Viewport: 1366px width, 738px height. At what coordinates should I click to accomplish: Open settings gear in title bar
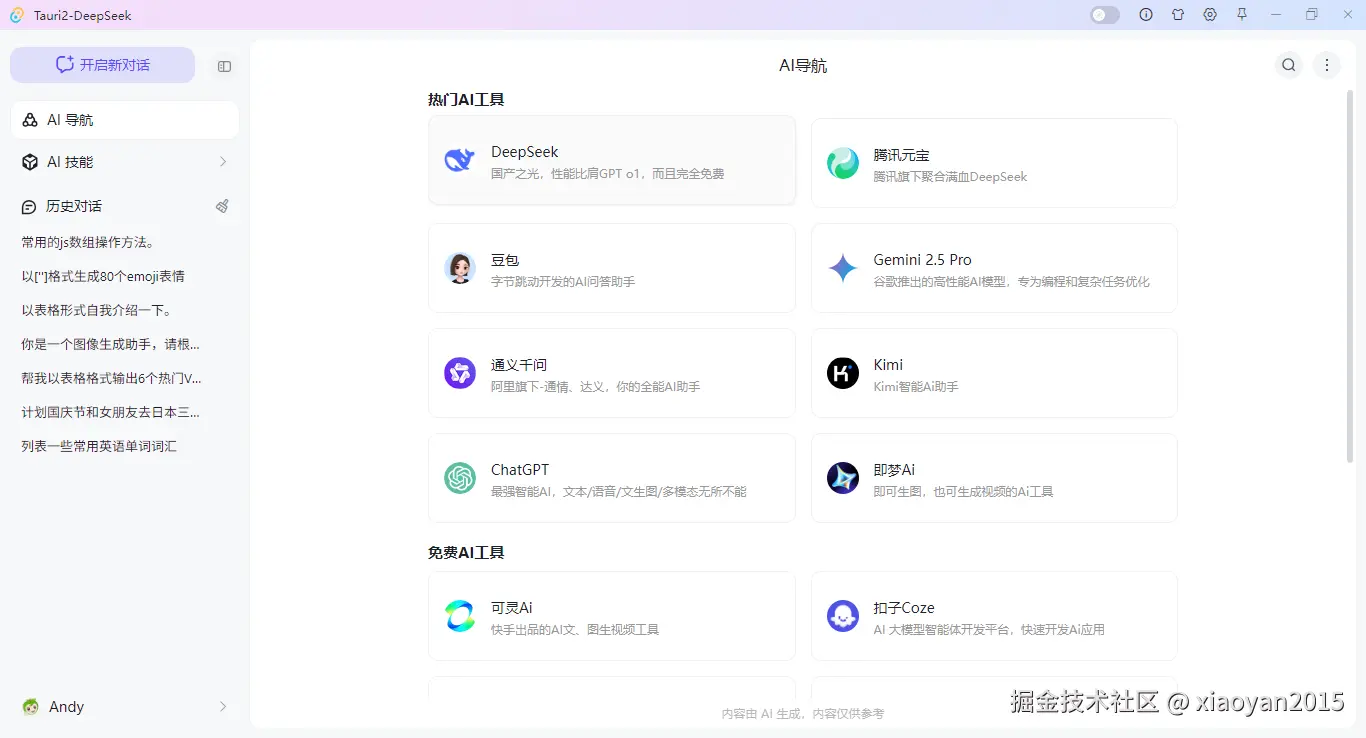[1210, 15]
